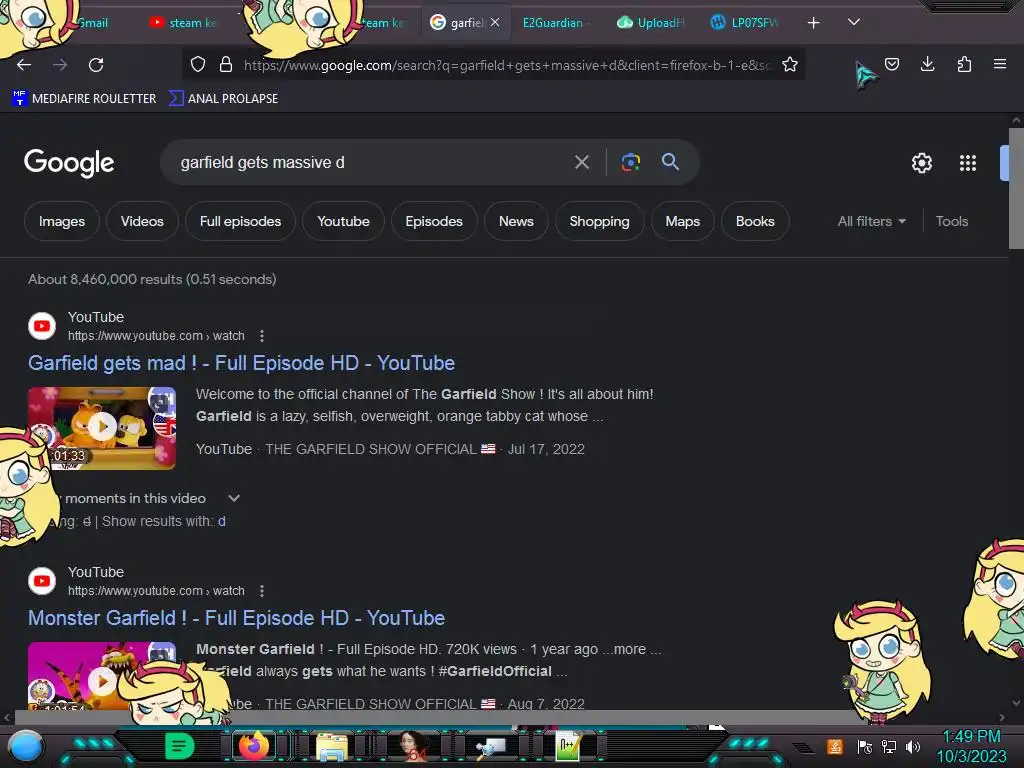Switch to UploadH tab

(650, 23)
